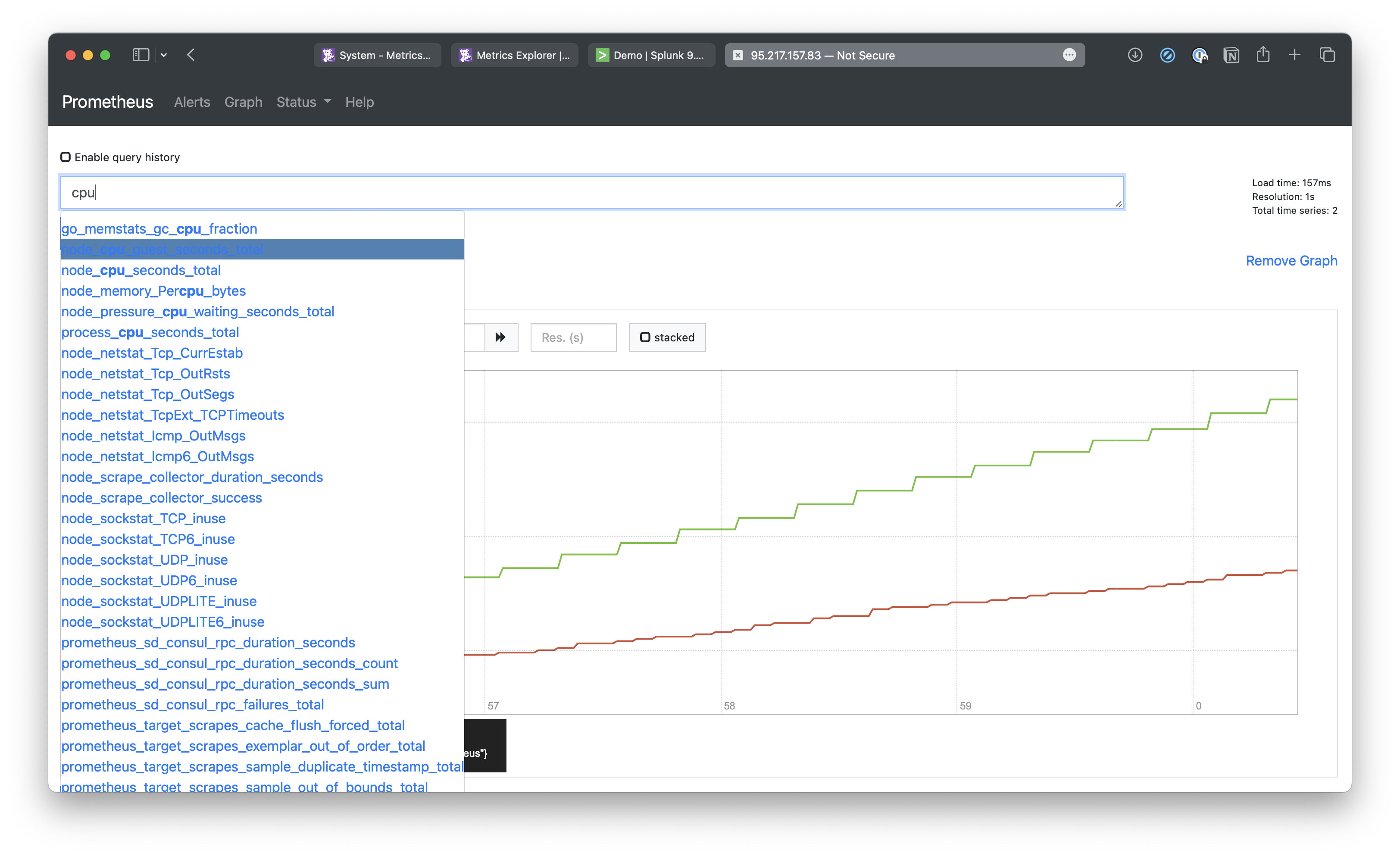The height and width of the screenshot is (856, 1400).
Task: Pick prometheus_sd_consul_rpc_duration_seconds suggestion
Action: point(262,643)
